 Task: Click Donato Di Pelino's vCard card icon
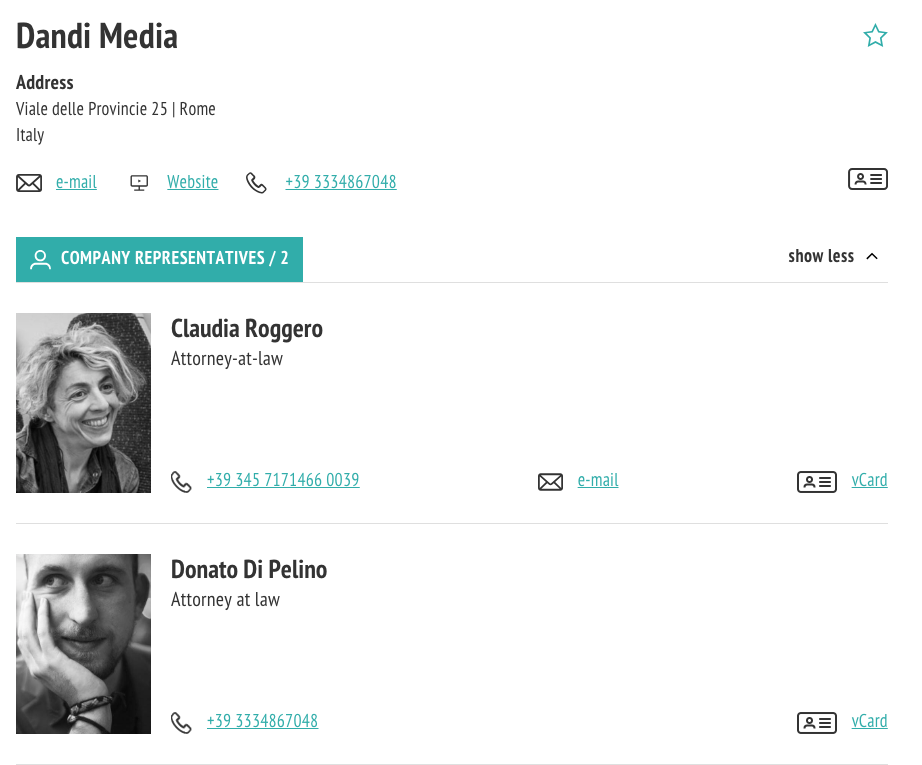tap(816, 723)
